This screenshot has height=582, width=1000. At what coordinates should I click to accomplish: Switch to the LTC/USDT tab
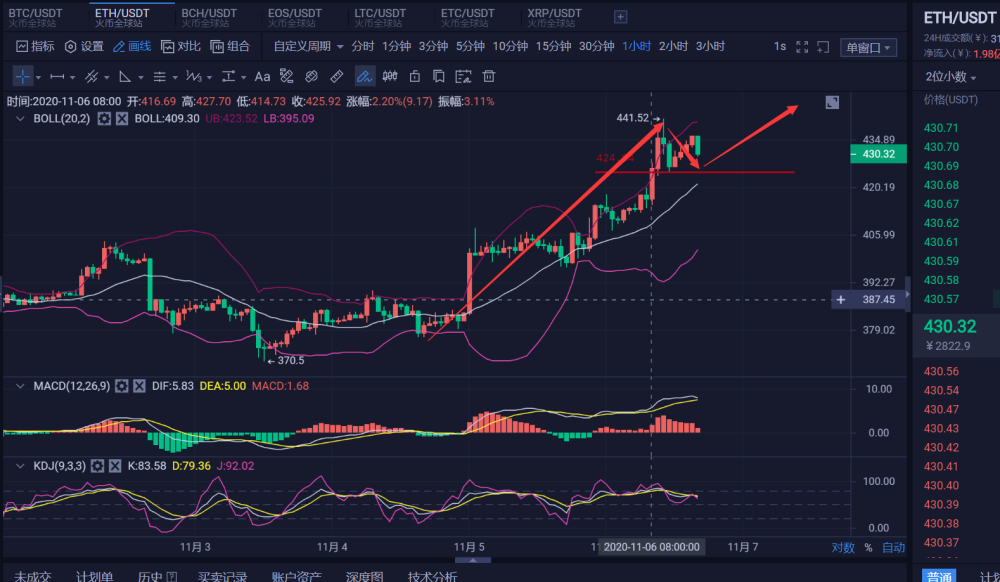coord(380,17)
